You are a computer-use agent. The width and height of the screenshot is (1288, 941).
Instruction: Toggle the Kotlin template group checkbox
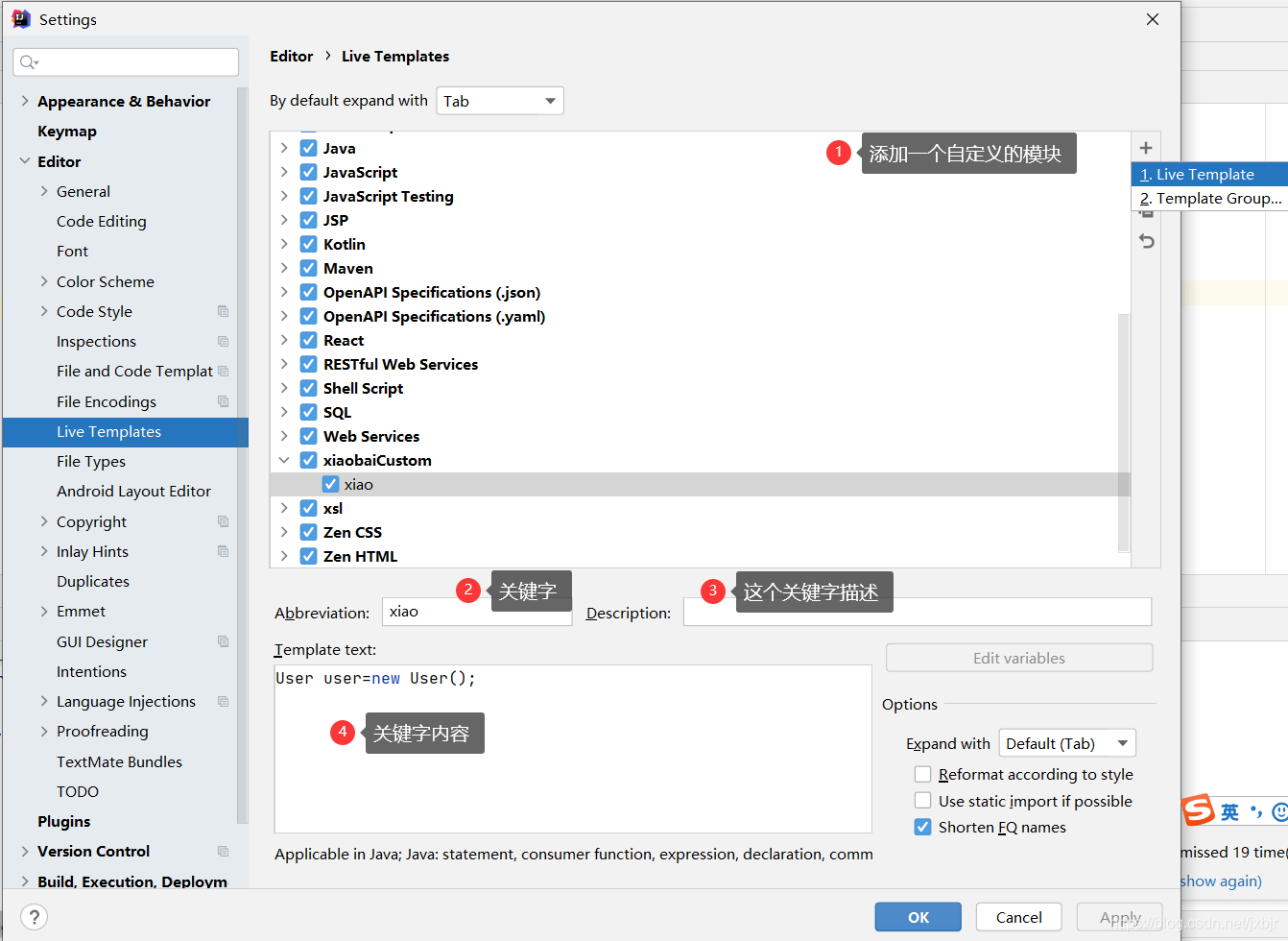click(x=308, y=244)
